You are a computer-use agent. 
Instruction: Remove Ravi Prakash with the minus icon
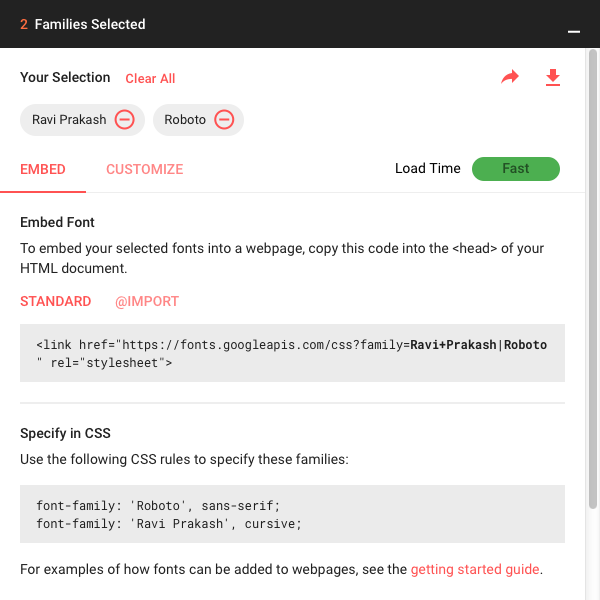point(125,120)
